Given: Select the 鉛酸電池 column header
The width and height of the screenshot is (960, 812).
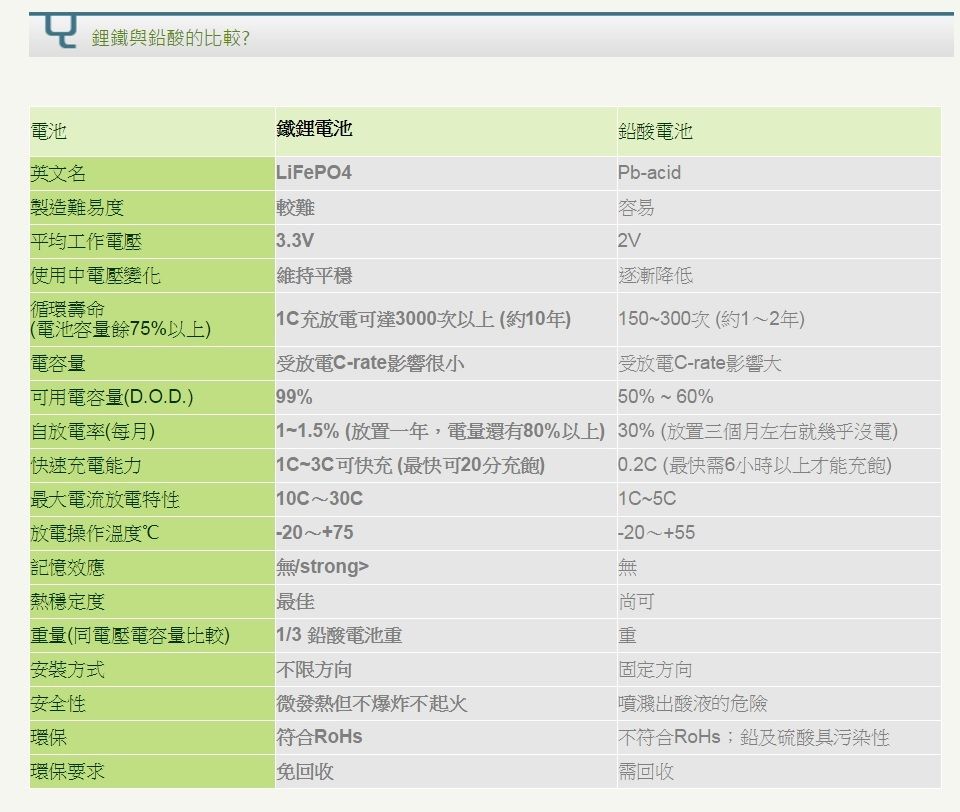Looking at the screenshot, I should tap(655, 131).
